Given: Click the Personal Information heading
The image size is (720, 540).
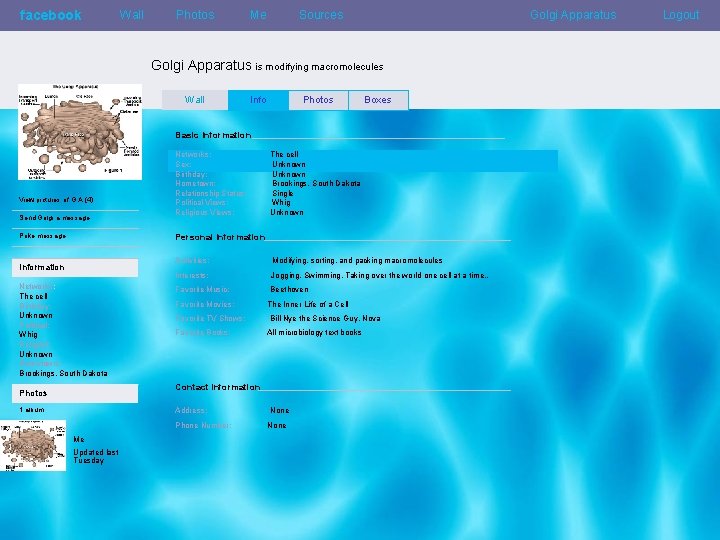Looking at the screenshot, I should 220,237.
